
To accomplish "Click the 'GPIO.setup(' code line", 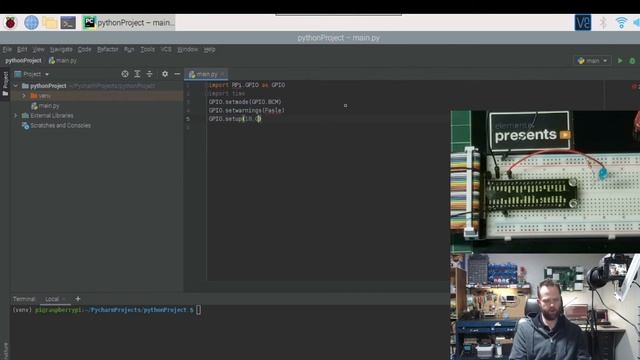I will [235, 119].
